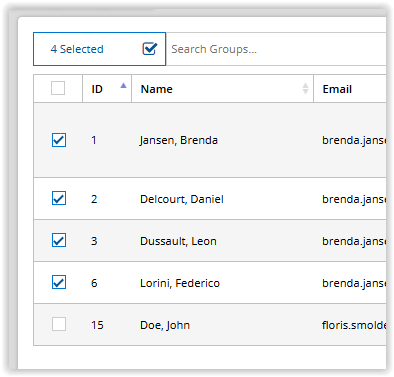Check the Doe, John row checkbox
The image size is (394, 377).
(59, 324)
